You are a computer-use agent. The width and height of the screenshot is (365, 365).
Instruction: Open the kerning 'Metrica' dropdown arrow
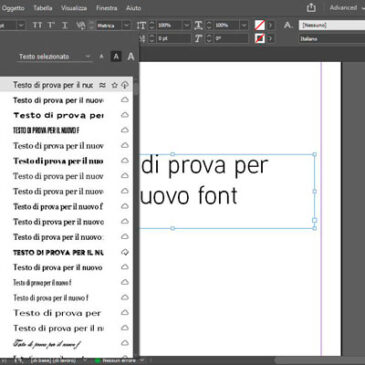pyautogui.click(x=126, y=25)
